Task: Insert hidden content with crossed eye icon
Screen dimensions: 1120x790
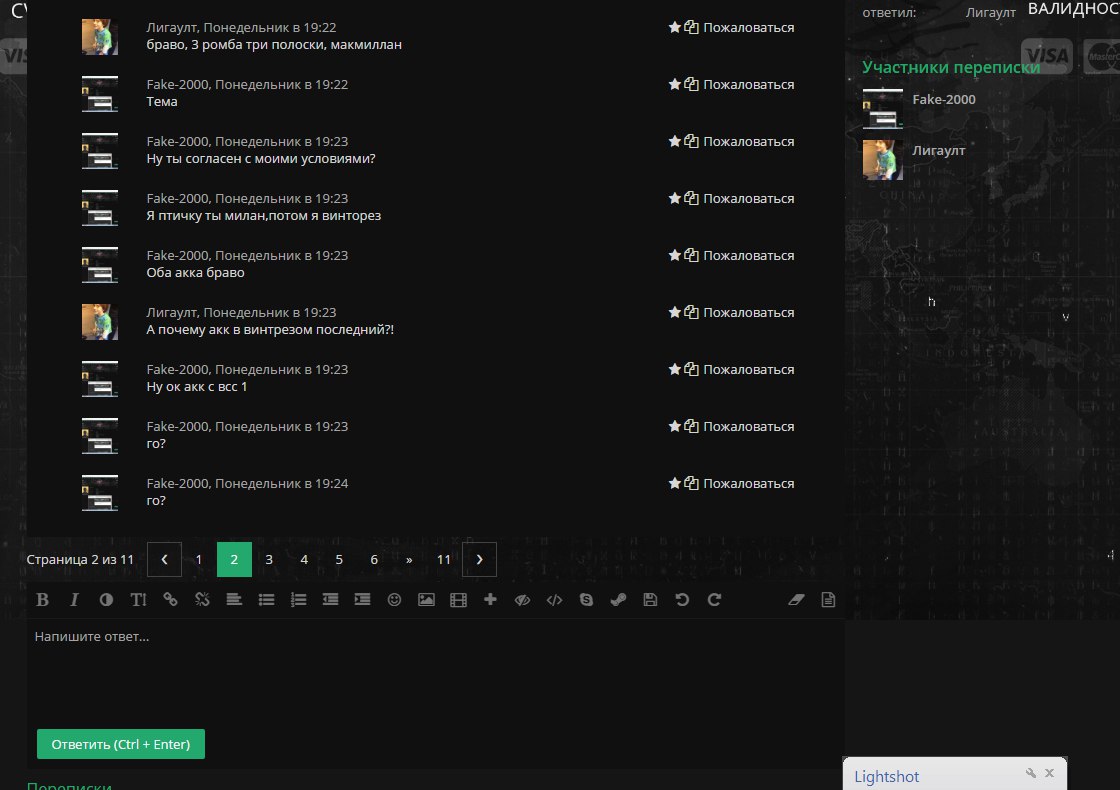Action: 522,600
